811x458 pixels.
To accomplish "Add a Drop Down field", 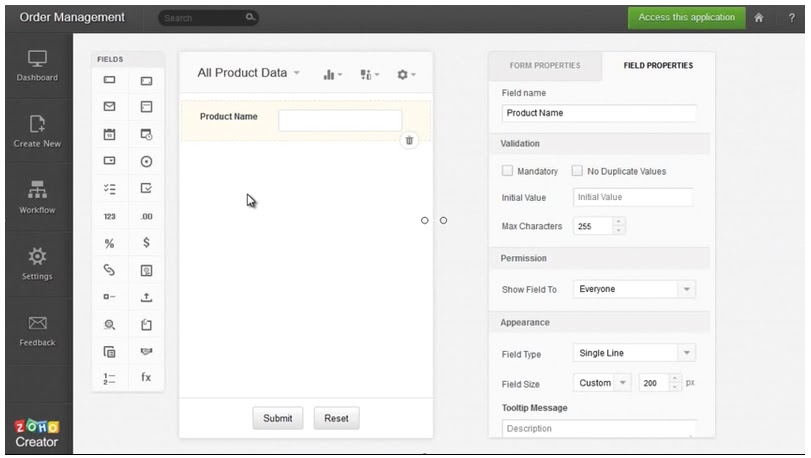I will [109, 161].
